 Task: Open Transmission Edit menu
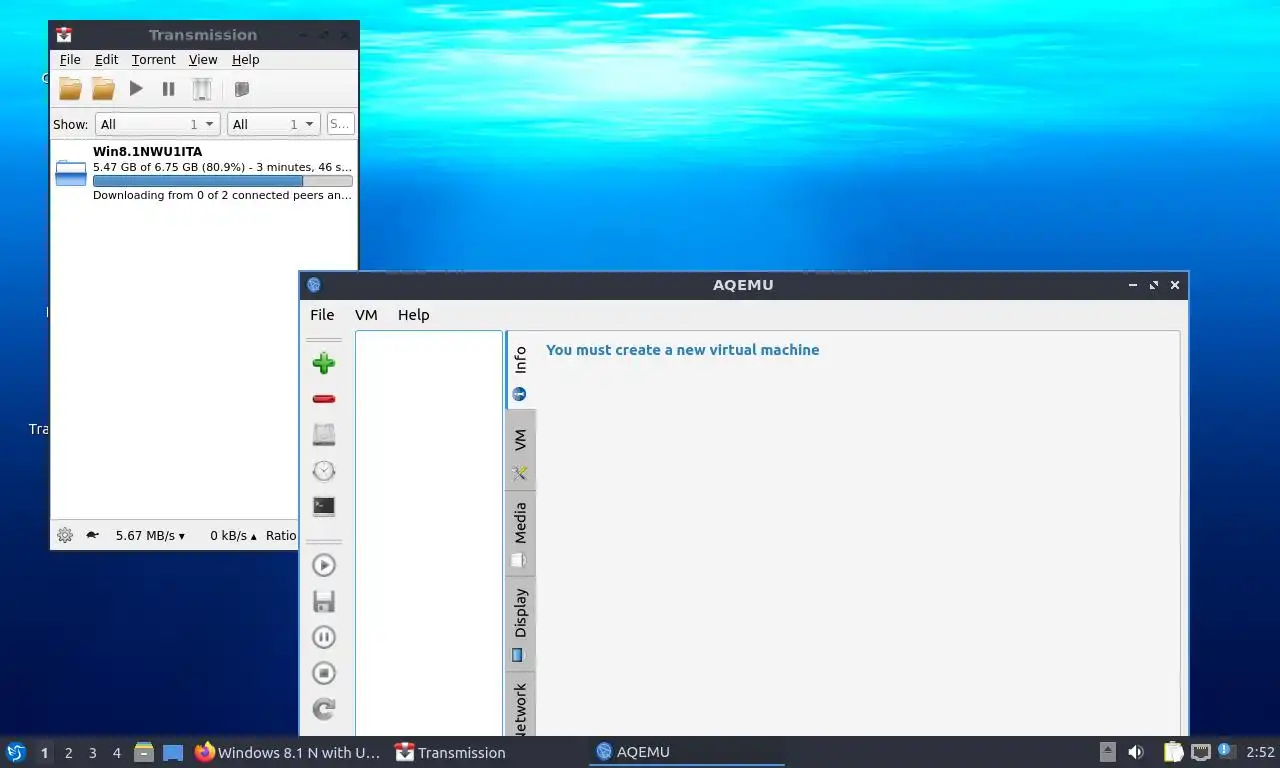(x=106, y=60)
